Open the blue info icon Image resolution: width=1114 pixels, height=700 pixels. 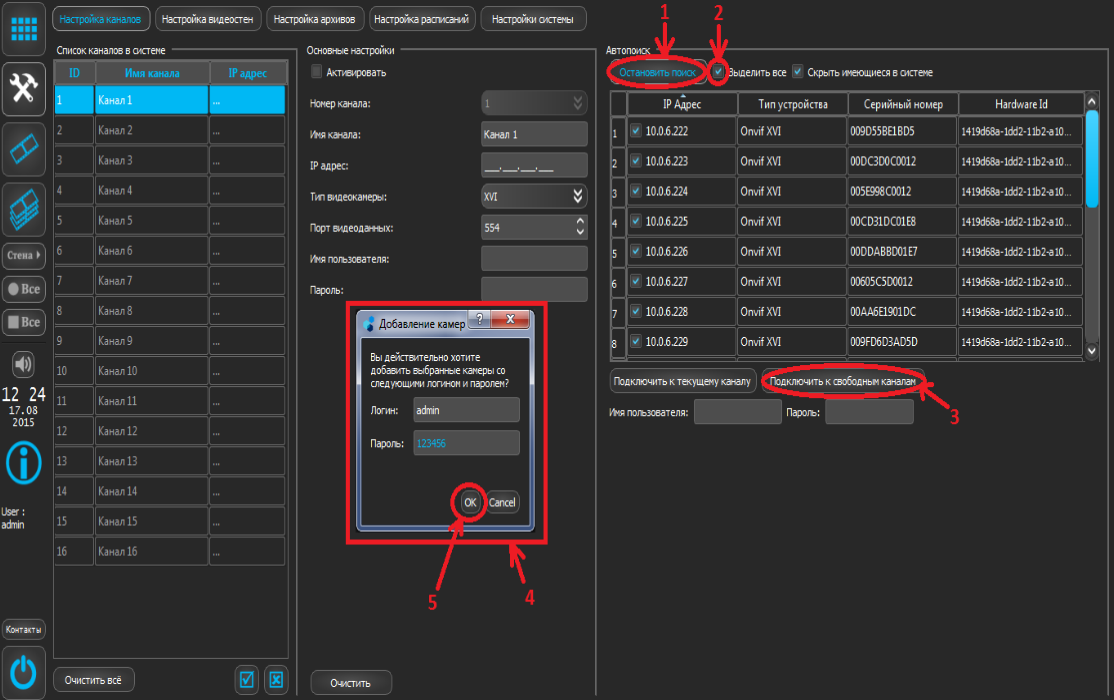[x=23, y=462]
